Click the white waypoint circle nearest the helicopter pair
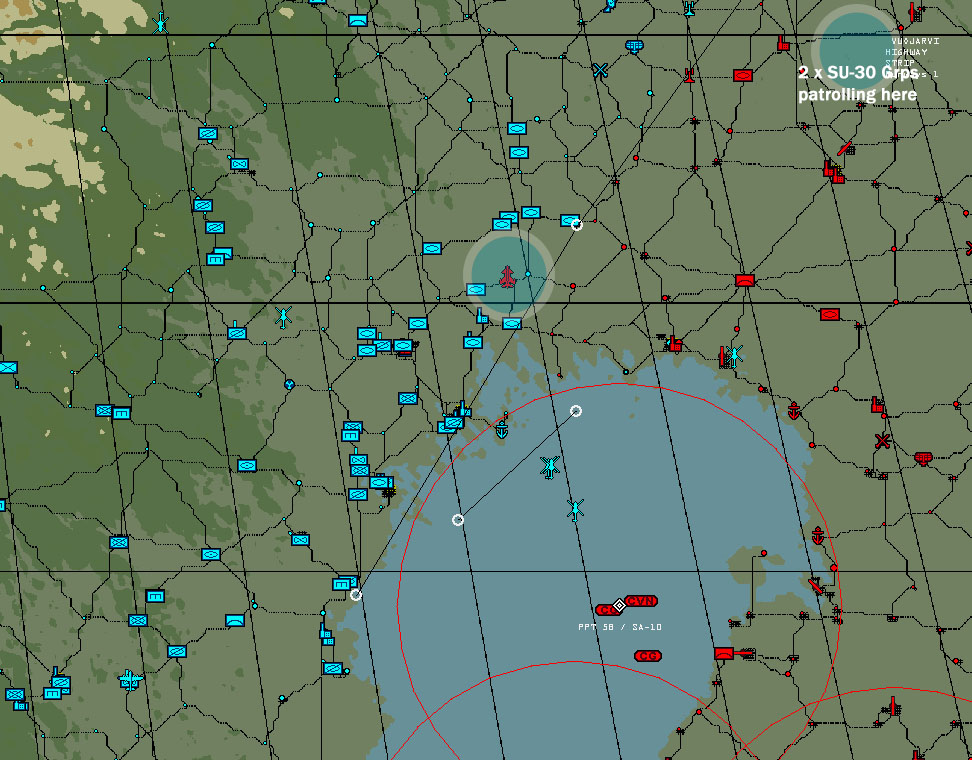The image size is (972, 760). click(x=576, y=411)
